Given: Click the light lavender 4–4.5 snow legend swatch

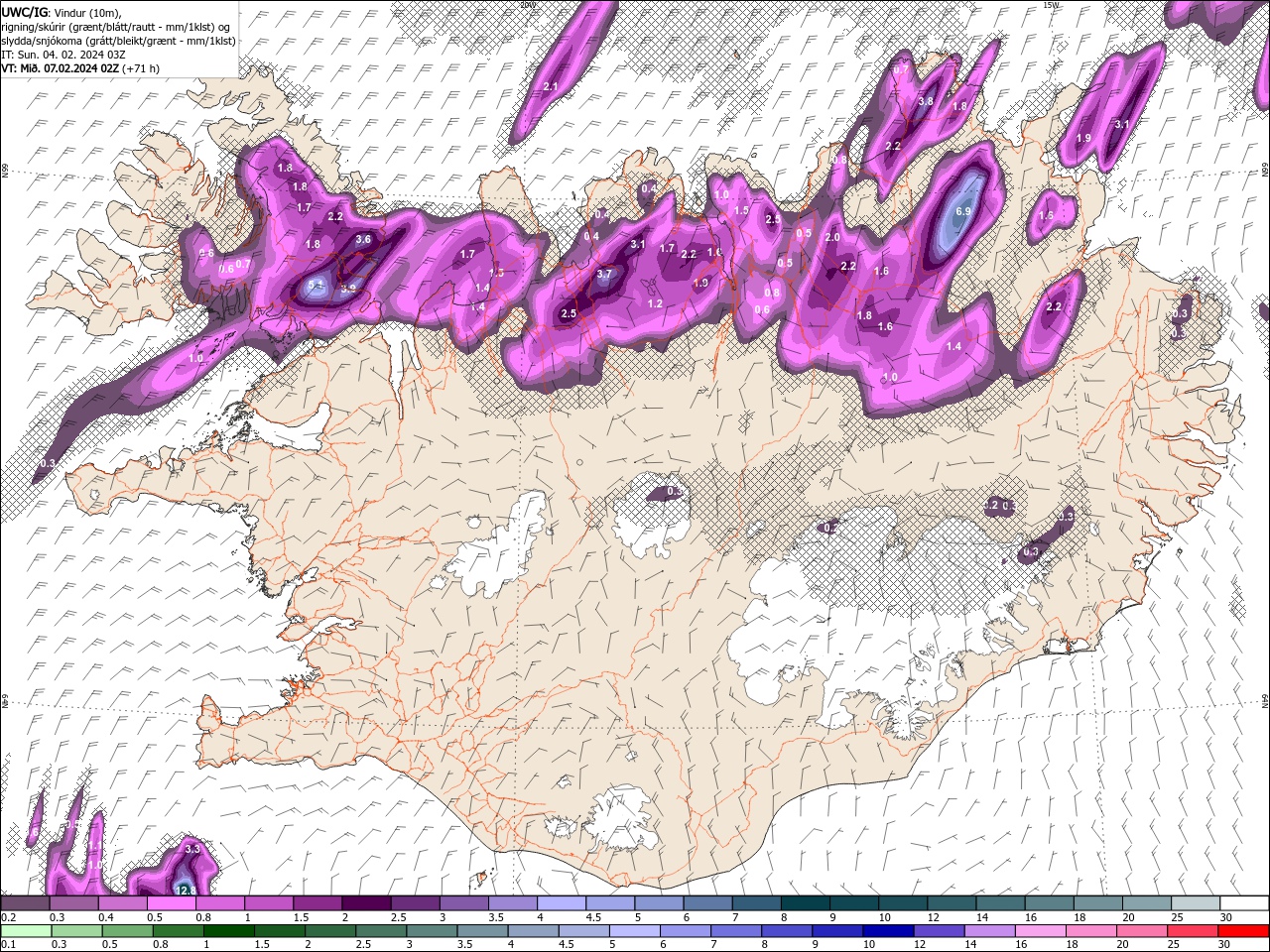Looking at the screenshot, I should pos(562,903).
